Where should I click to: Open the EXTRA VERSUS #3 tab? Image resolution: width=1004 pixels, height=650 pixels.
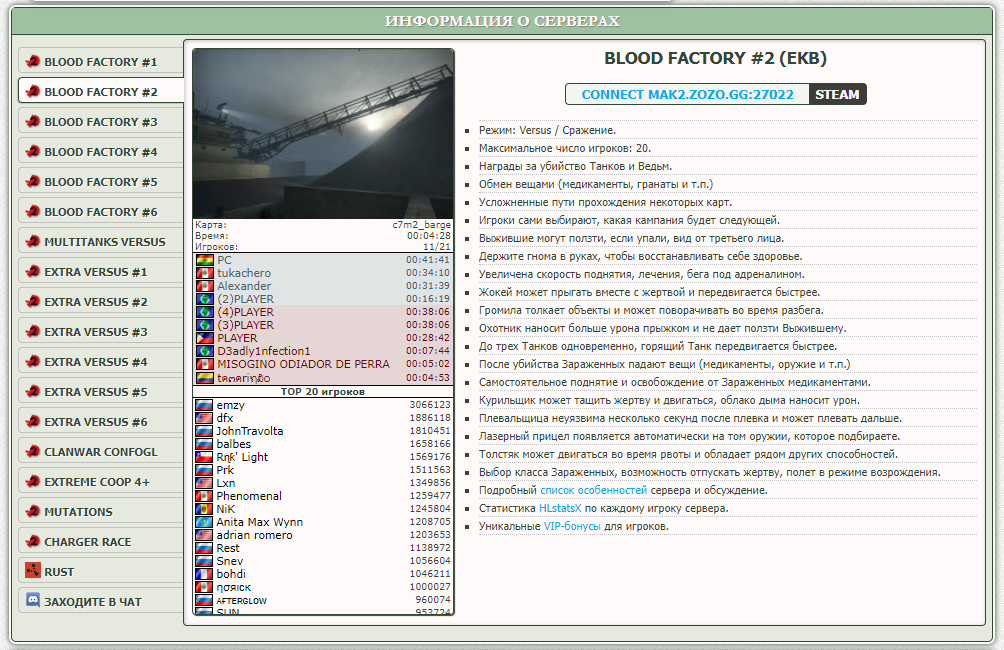101,332
